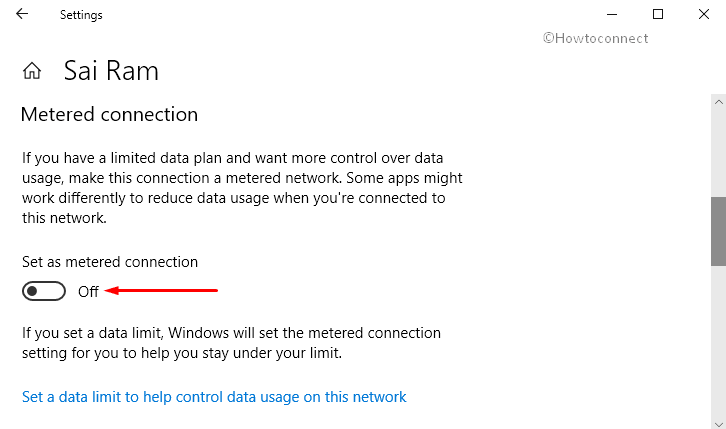Click the Howtoconnect watermark text
This screenshot has width=726, height=429.
[595, 38]
